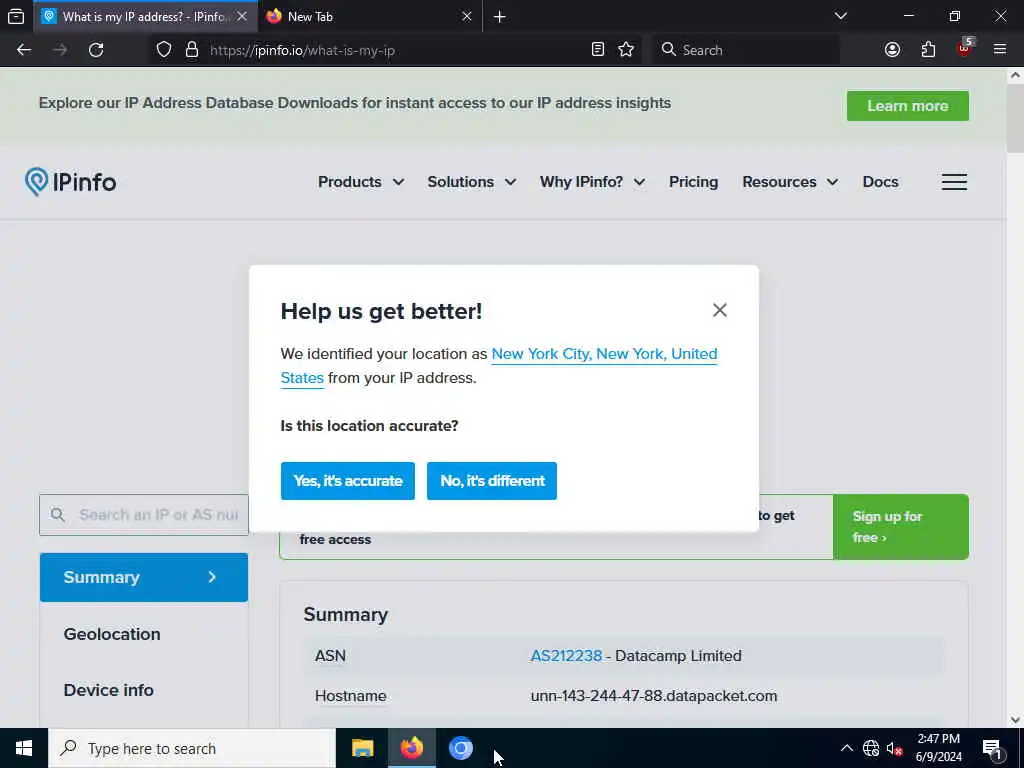Expand the Why IPinfo? menu
The image size is (1024, 768).
(592, 182)
